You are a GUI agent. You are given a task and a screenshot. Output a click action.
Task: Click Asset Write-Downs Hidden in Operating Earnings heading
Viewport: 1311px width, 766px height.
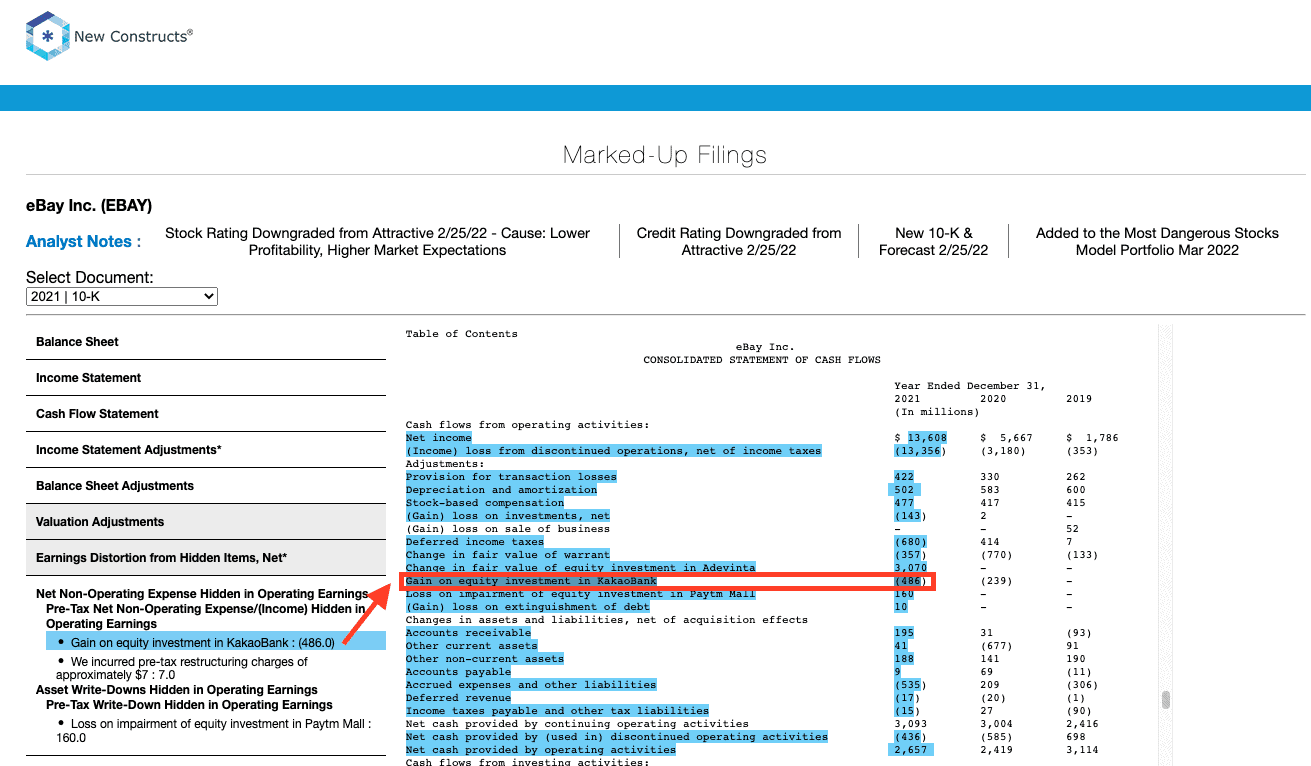177,690
